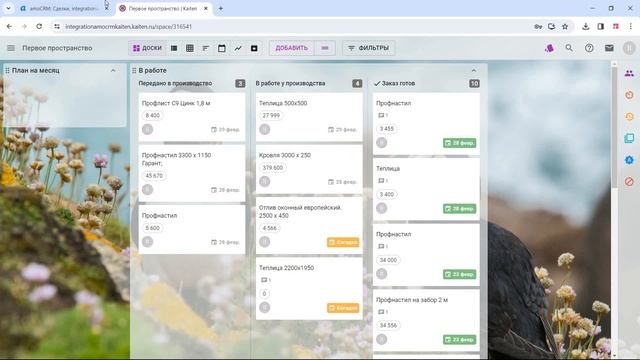This screenshot has width=640, height=360.
Task: Click the 45 670 price tag
Action: point(154,176)
